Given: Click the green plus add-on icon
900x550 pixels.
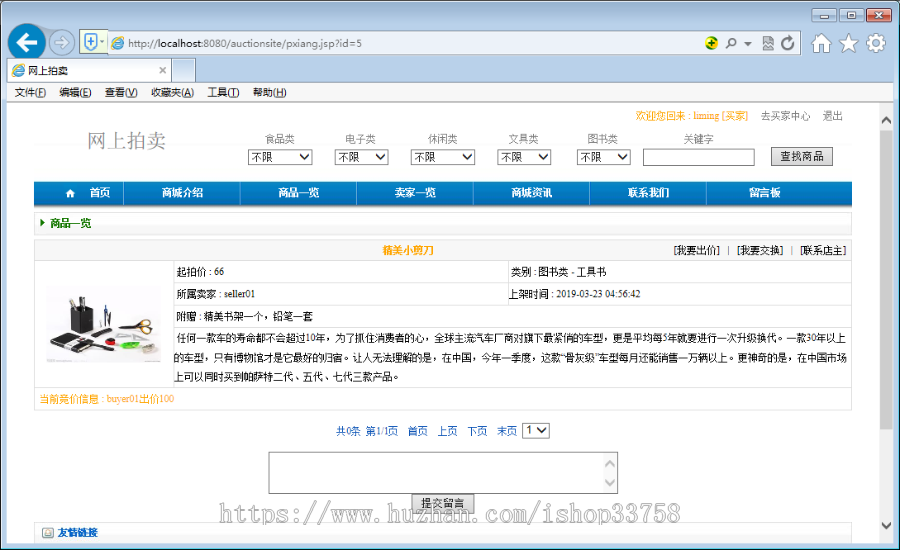Looking at the screenshot, I should pos(711,43).
